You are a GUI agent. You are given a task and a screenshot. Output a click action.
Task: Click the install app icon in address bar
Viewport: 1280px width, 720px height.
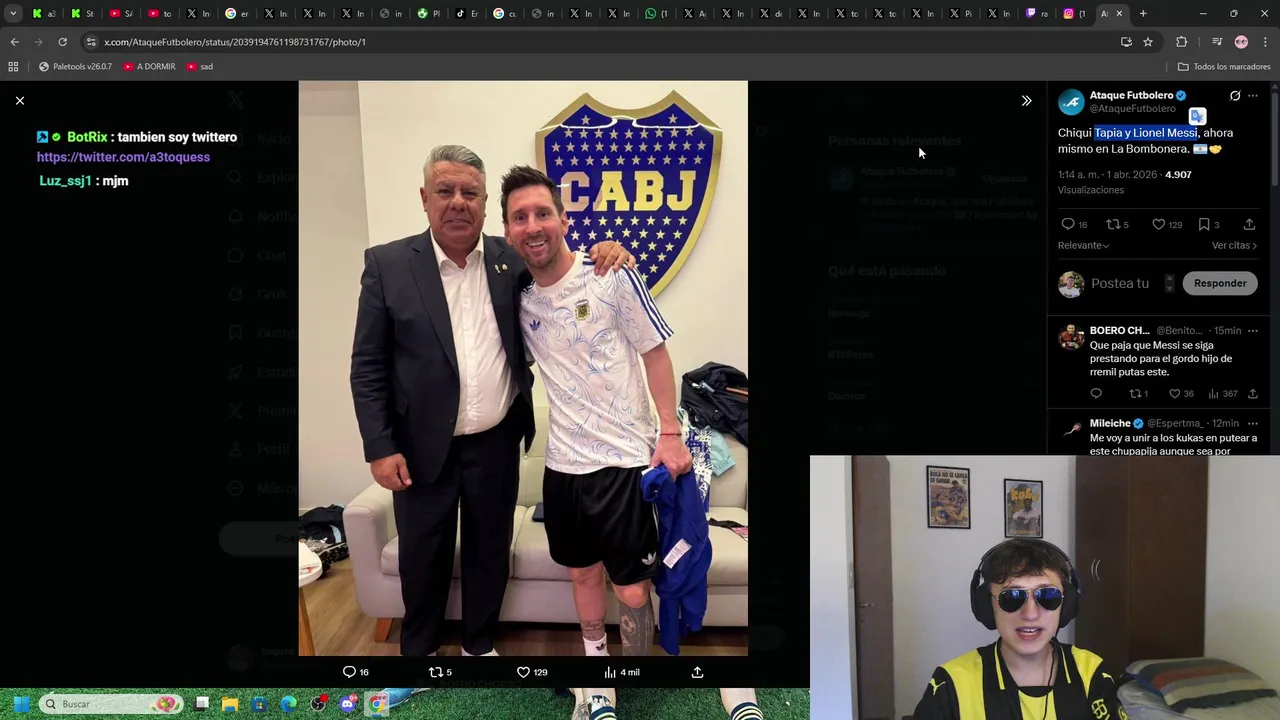click(1126, 42)
